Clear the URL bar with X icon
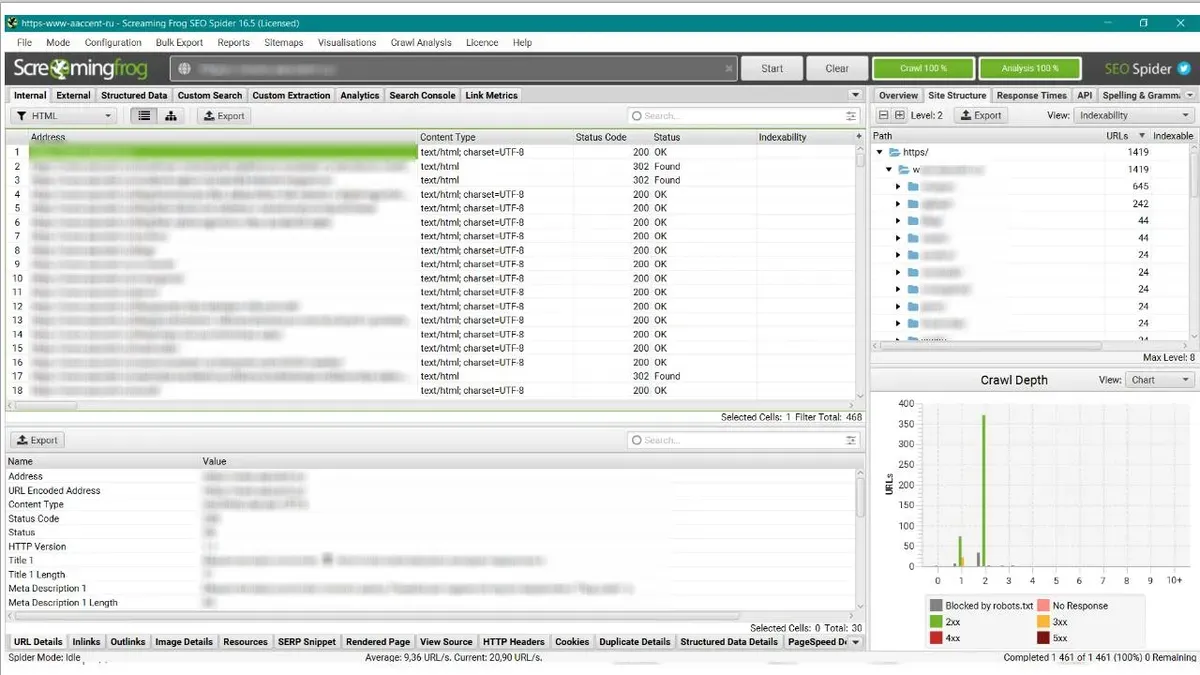This screenshot has height=675, width=1200. pyautogui.click(x=727, y=69)
